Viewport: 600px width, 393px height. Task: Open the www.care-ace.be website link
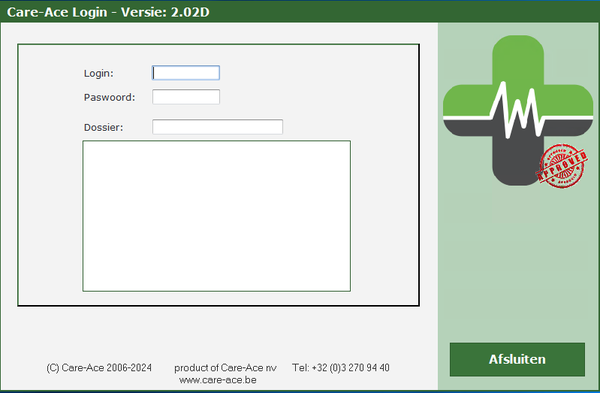tap(218, 380)
